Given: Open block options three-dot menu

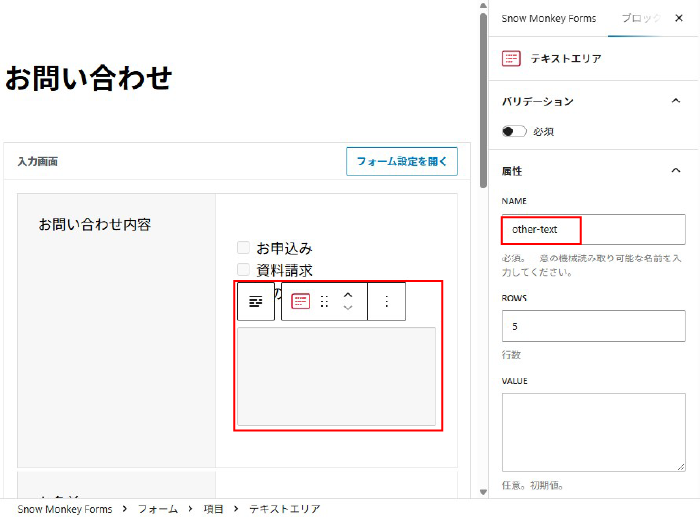Looking at the screenshot, I should 387,301.
